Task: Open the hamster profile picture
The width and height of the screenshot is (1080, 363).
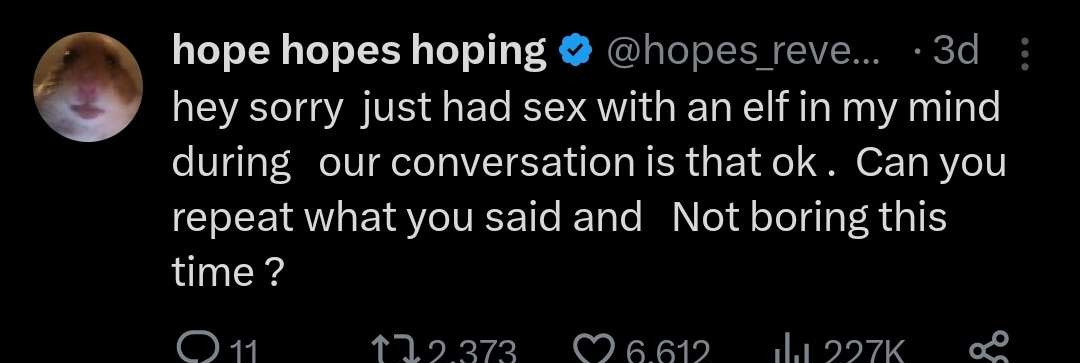Action: (x=88, y=87)
